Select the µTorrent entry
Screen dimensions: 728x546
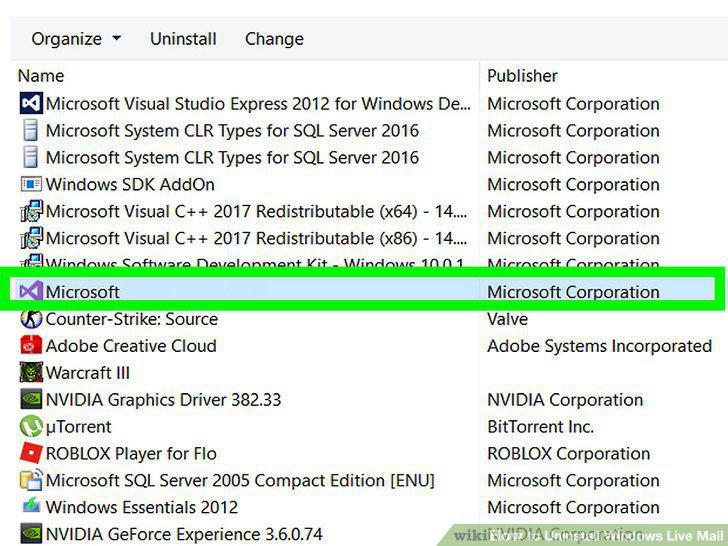78,427
